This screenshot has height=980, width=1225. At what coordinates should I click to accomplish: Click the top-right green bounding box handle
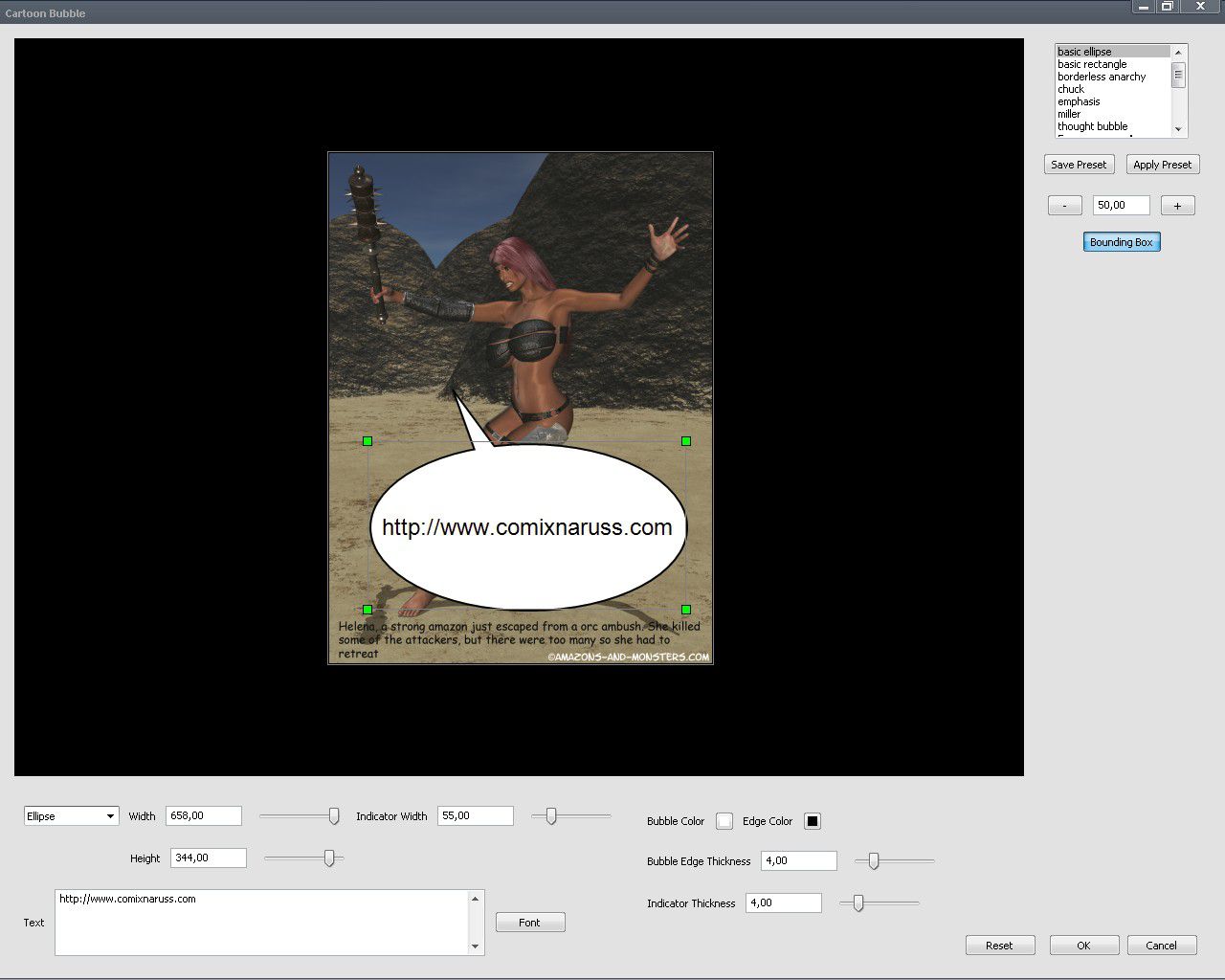[x=686, y=441]
